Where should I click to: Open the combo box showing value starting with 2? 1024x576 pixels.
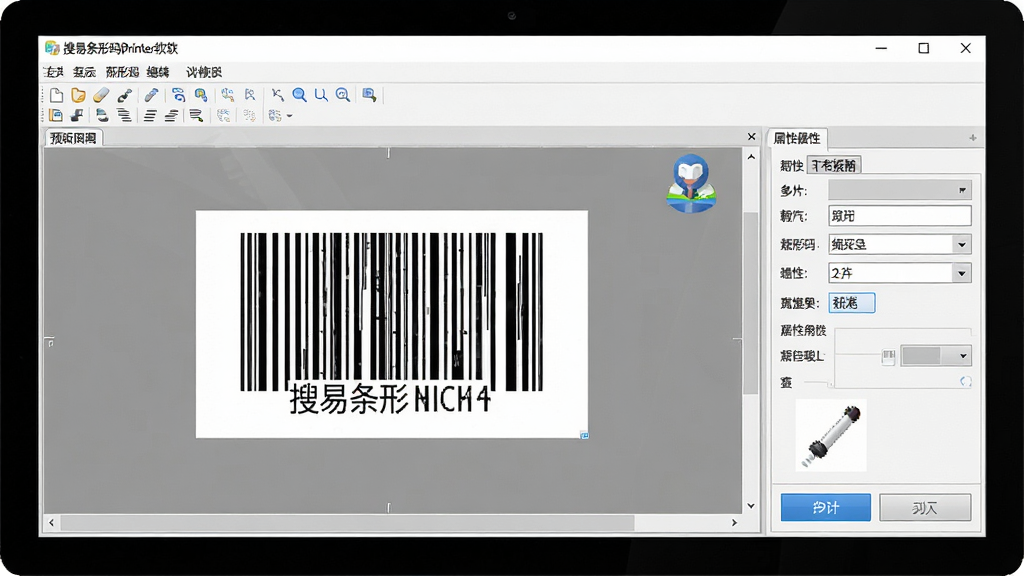click(899, 273)
